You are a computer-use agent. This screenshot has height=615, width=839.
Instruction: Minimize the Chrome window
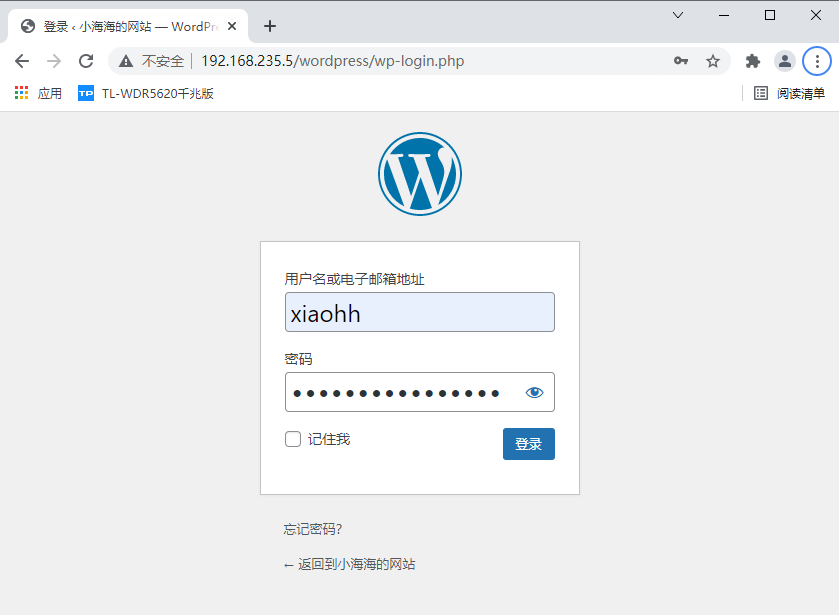[724, 15]
